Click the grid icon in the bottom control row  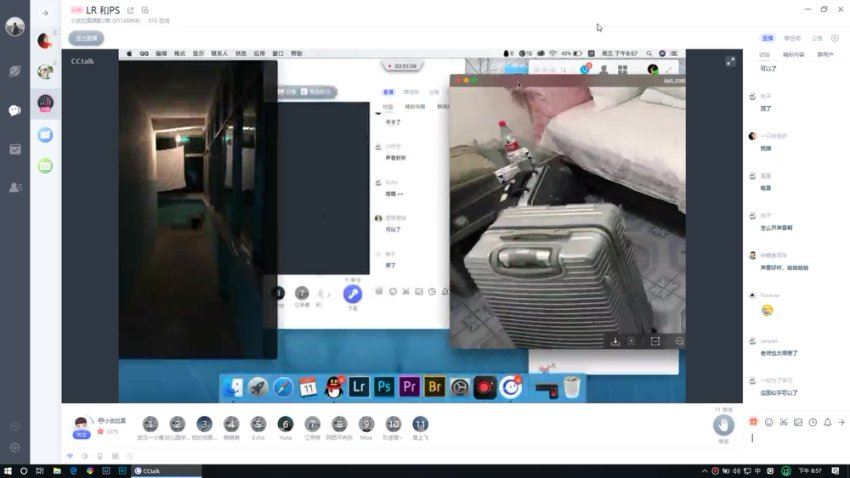click(x=115, y=456)
